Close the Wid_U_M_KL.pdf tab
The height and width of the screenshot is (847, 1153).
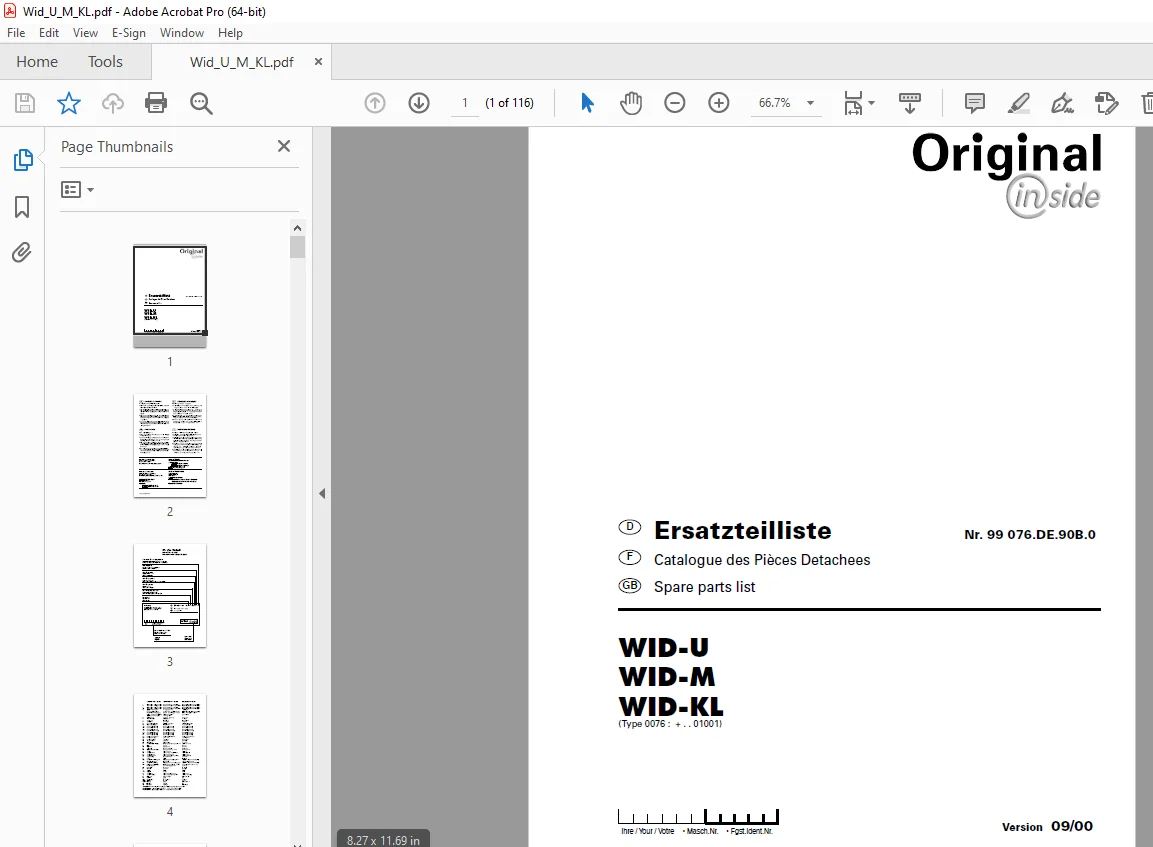tap(318, 62)
